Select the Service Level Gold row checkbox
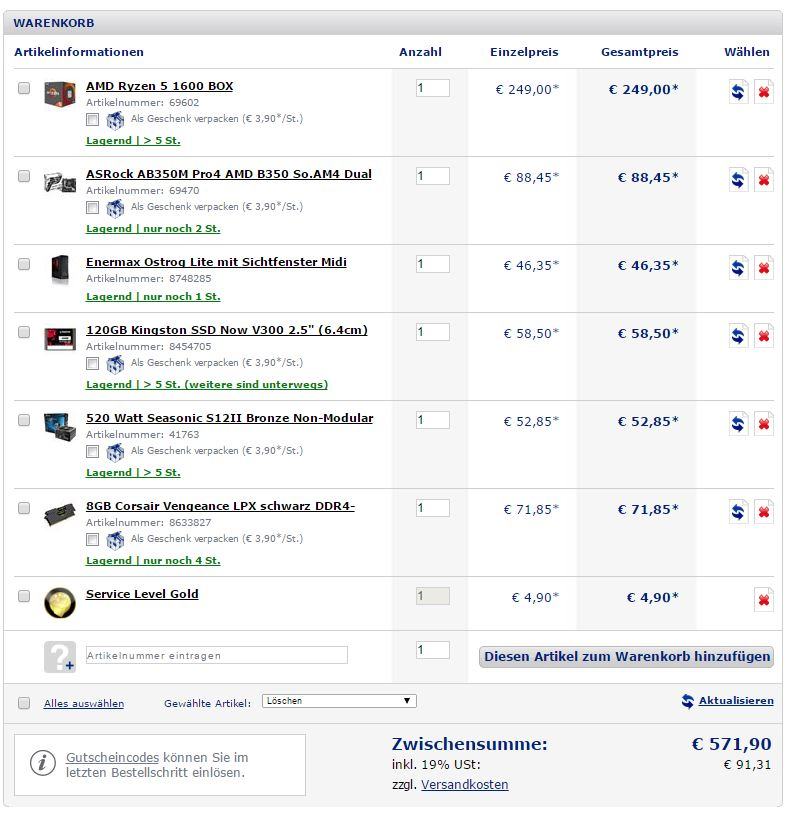 point(24,595)
